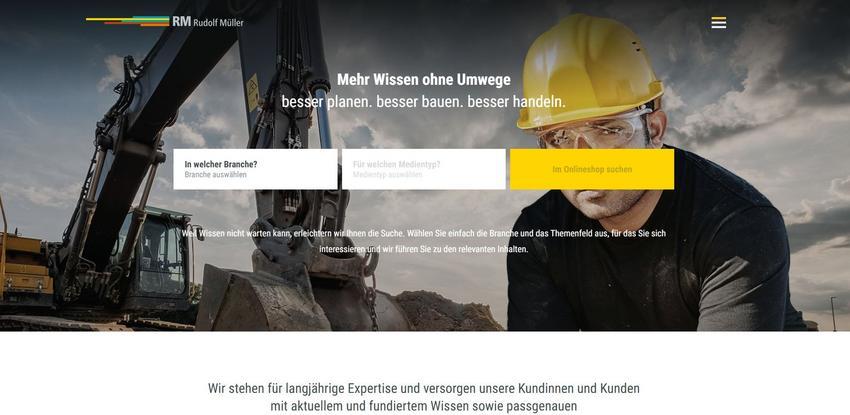Click the dirt pile behind the bucket
Image resolution: width=850 pixels, height=415 pixels.
pyautogui.click(x=447, y=310)
